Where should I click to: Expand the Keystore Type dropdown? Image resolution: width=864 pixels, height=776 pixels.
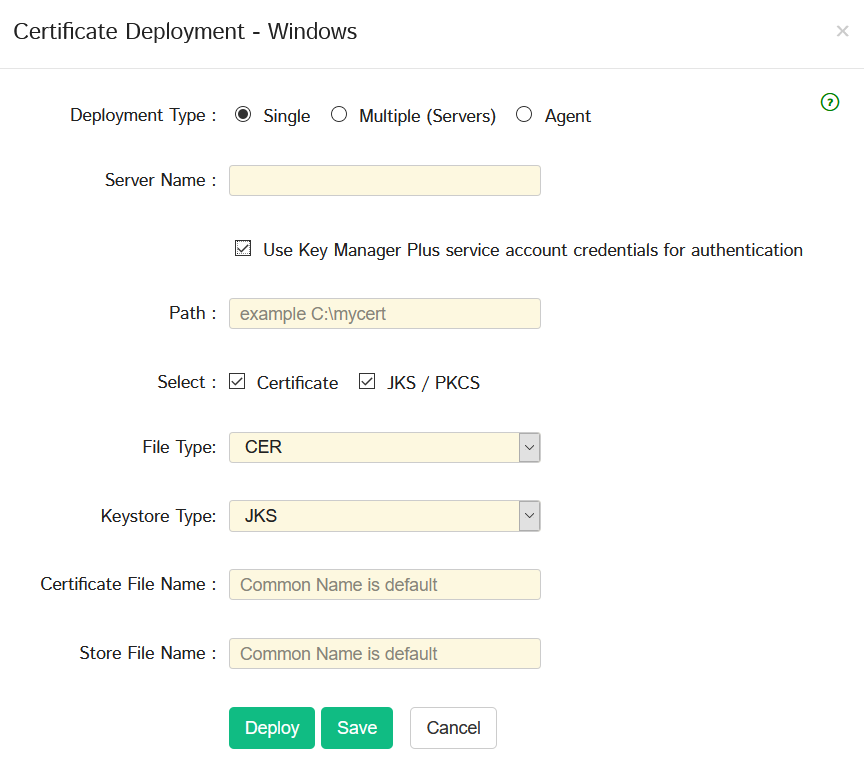tap(384, 516)
